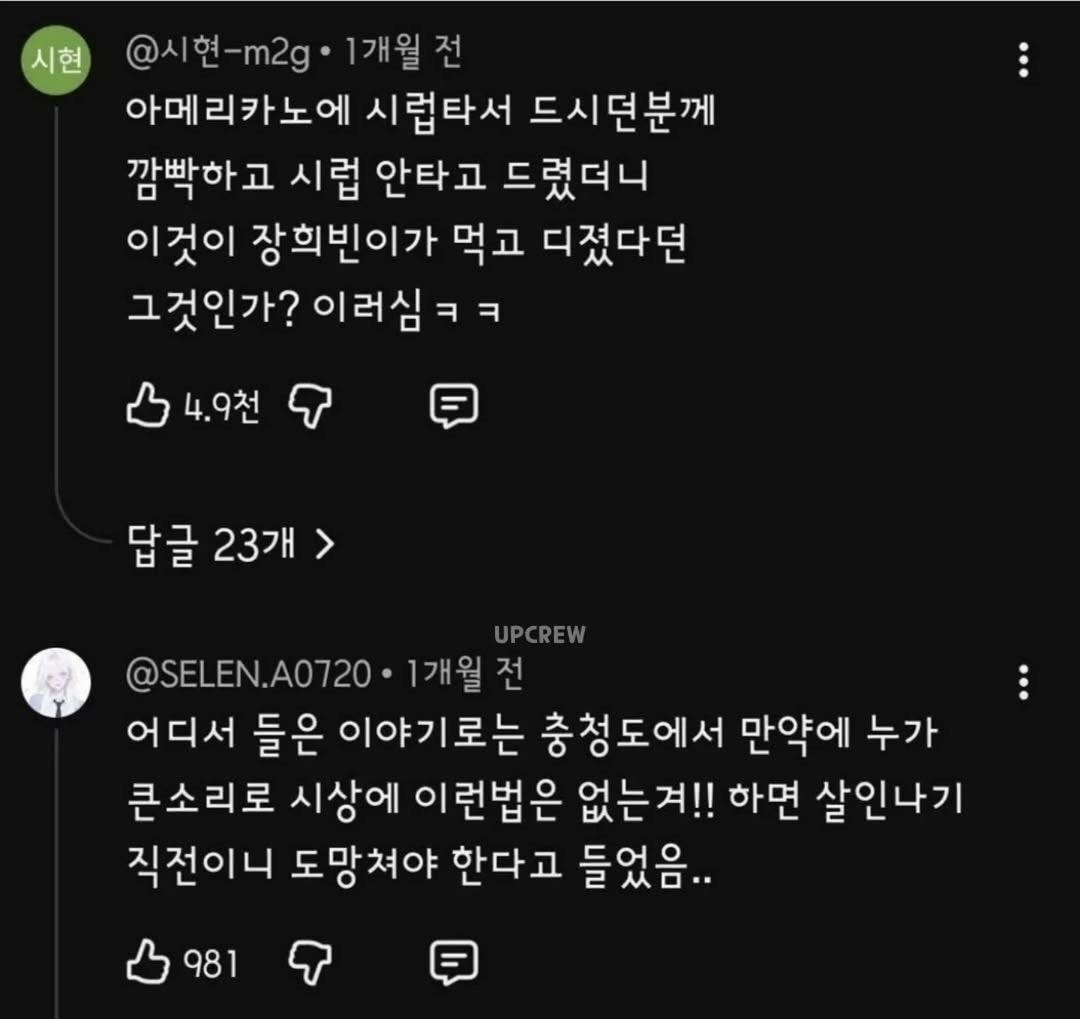1080x1019 pixels.
Task: Click the chevron next to 답글 23개
Action: click(x=323, y=543)
